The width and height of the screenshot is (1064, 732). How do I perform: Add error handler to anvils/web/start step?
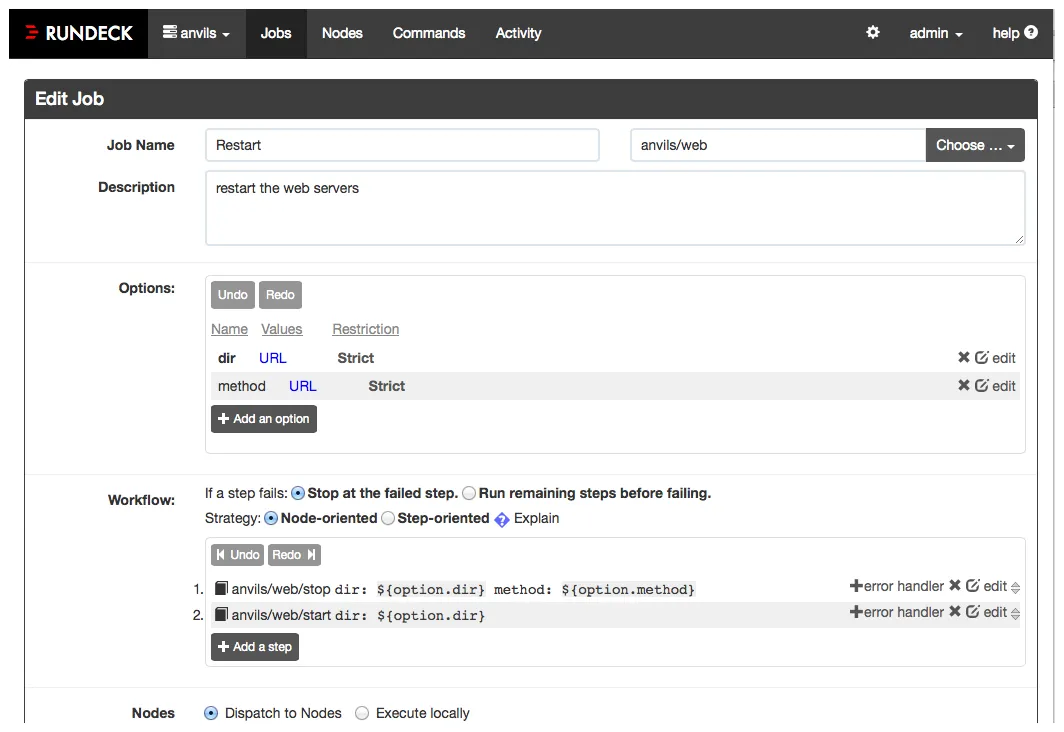click(896, 612)
